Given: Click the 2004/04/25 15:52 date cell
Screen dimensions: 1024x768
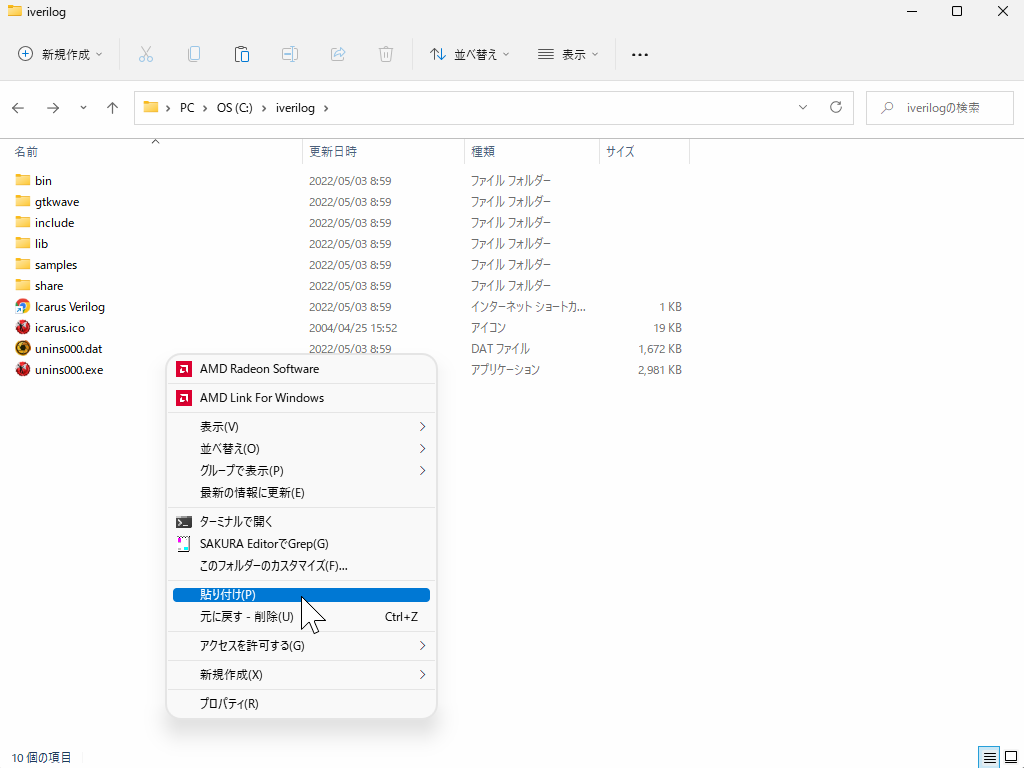Looking at the screenshot, I should [353, 327].
